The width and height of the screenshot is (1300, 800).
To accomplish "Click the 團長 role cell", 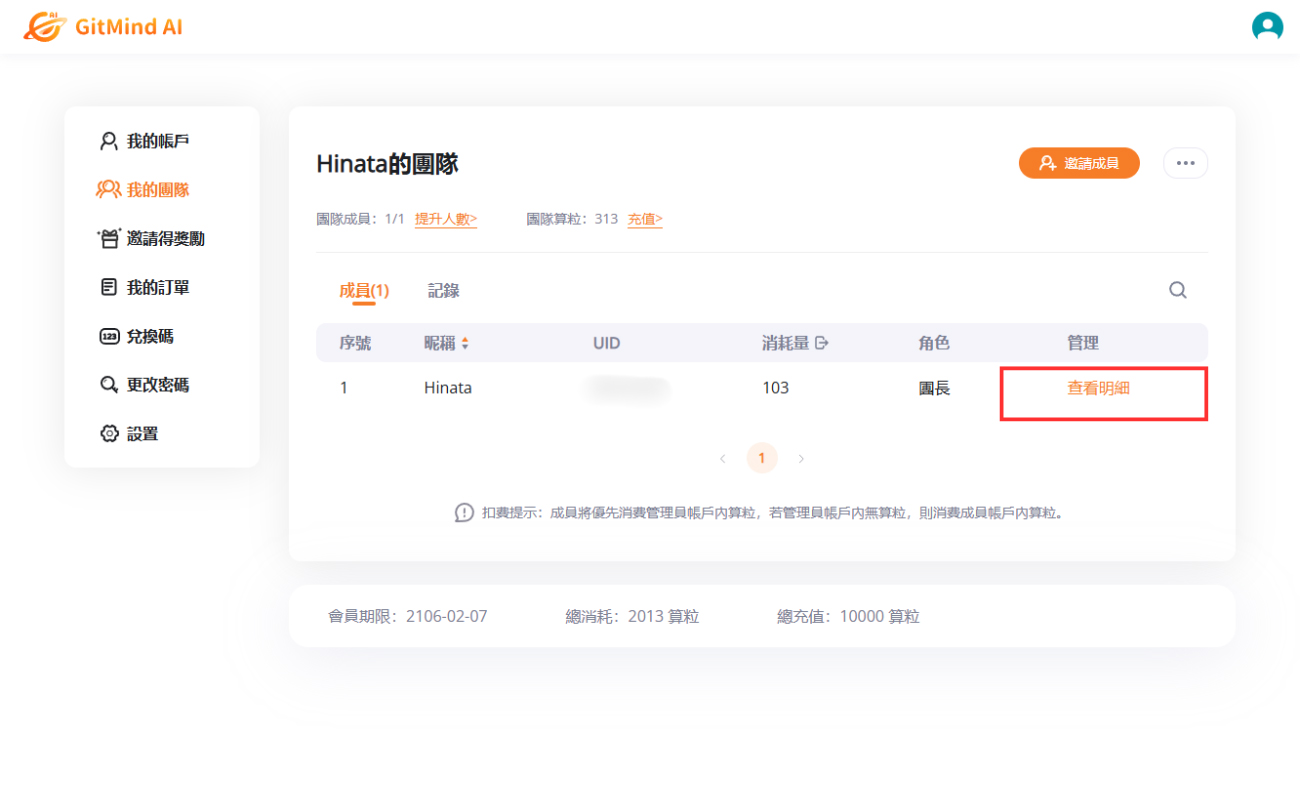I will (934, 388).
